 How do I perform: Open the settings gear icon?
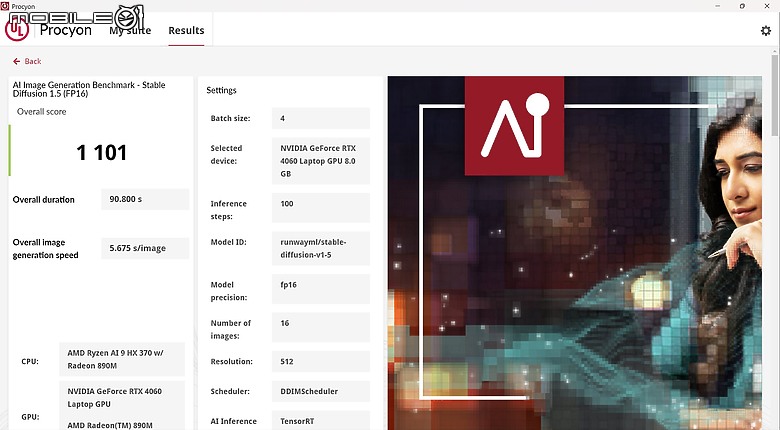pos(766,30)
